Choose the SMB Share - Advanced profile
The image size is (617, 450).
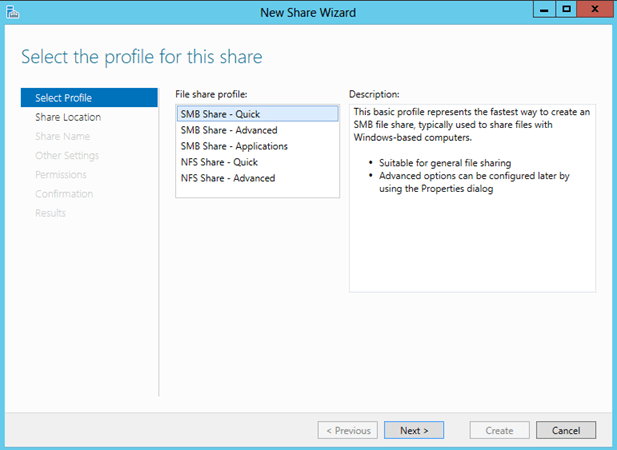(229, 130)
